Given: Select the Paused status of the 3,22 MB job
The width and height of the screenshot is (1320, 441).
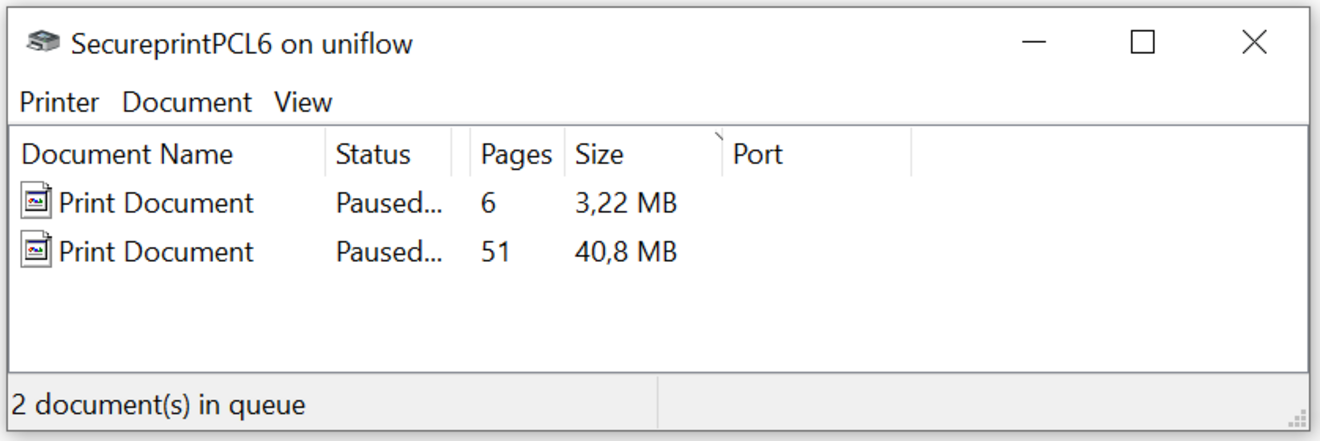Looking at the screenshot, I should tap(388, 203).
